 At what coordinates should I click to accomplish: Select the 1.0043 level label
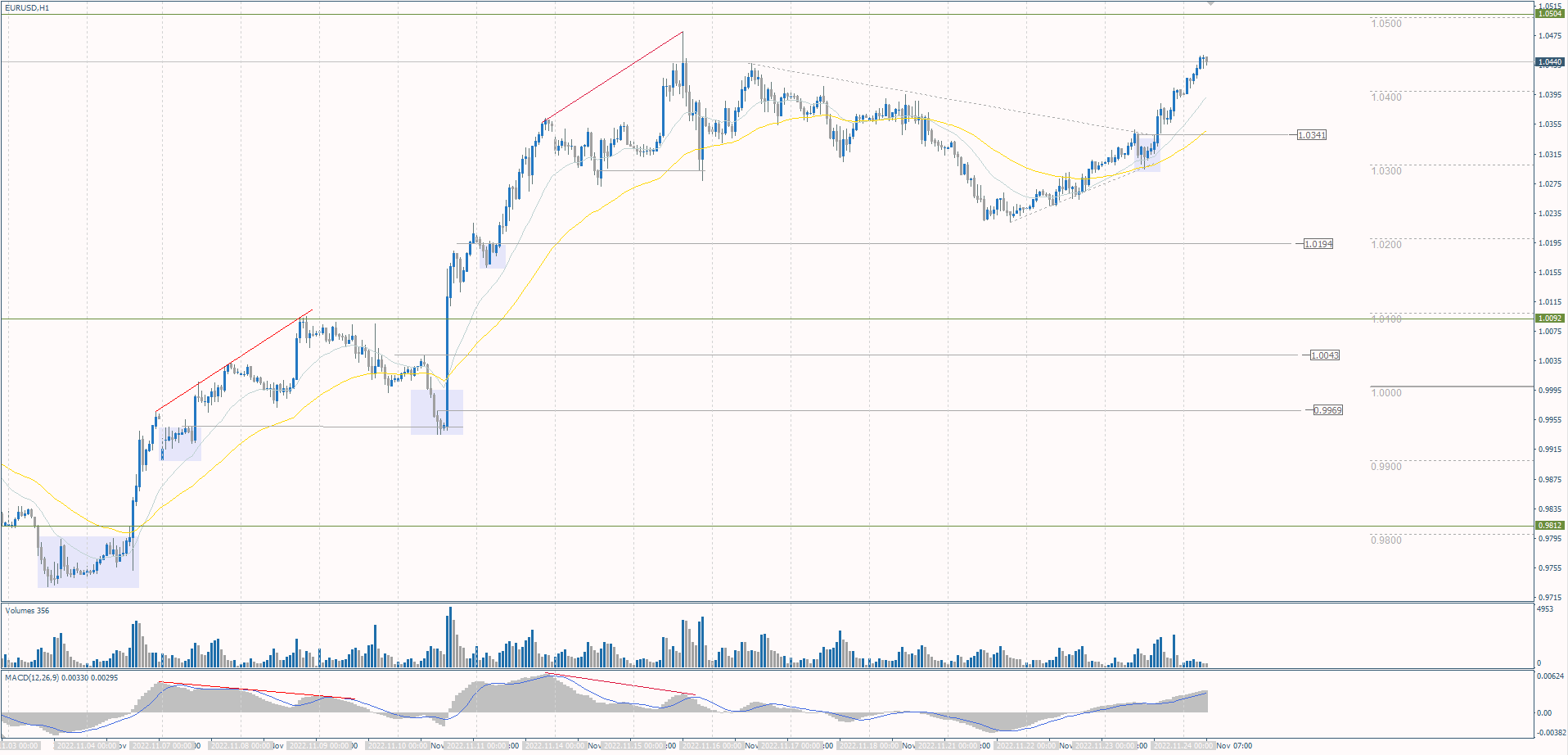click(x=1325, y=355)
